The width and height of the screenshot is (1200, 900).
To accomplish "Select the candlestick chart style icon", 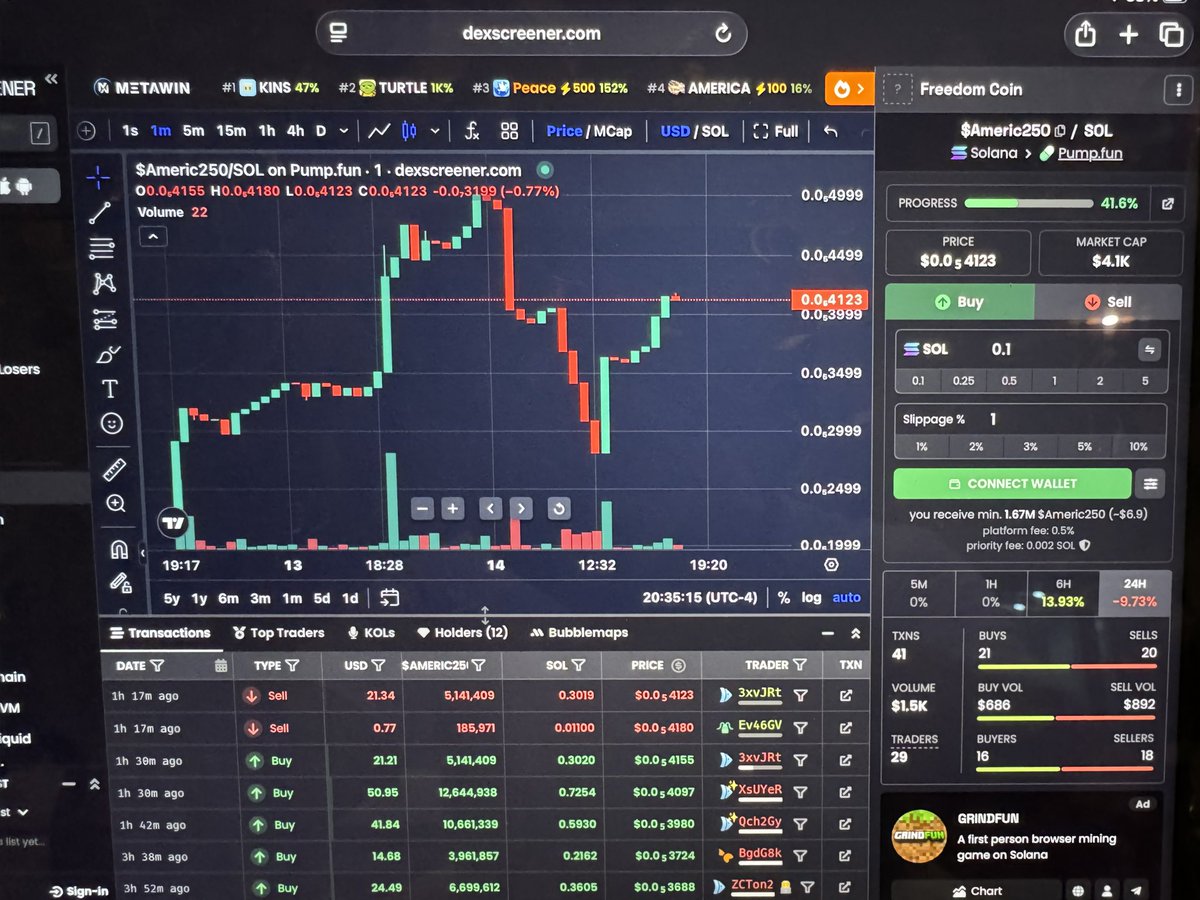I will click(407, 131).
